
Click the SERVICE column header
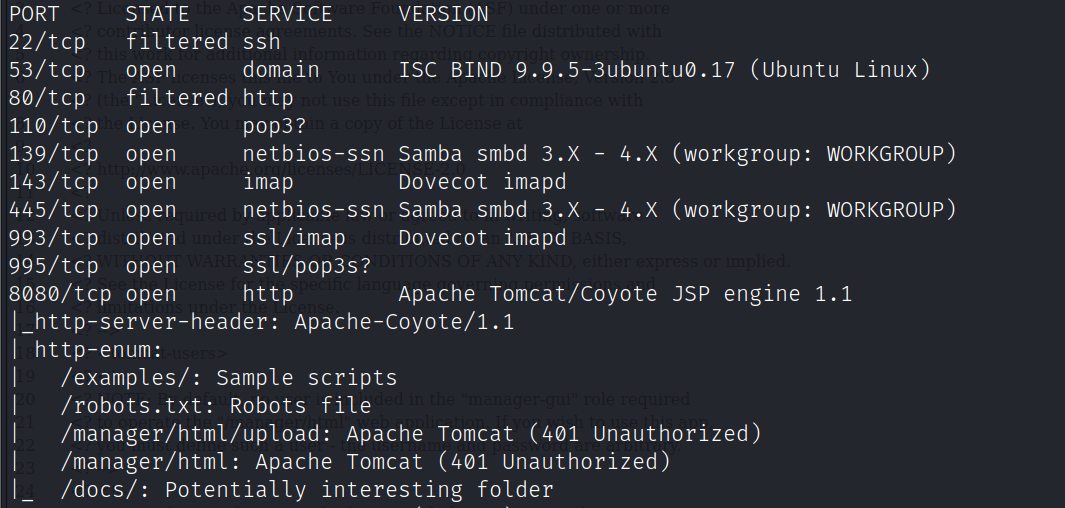pos(287,14)
